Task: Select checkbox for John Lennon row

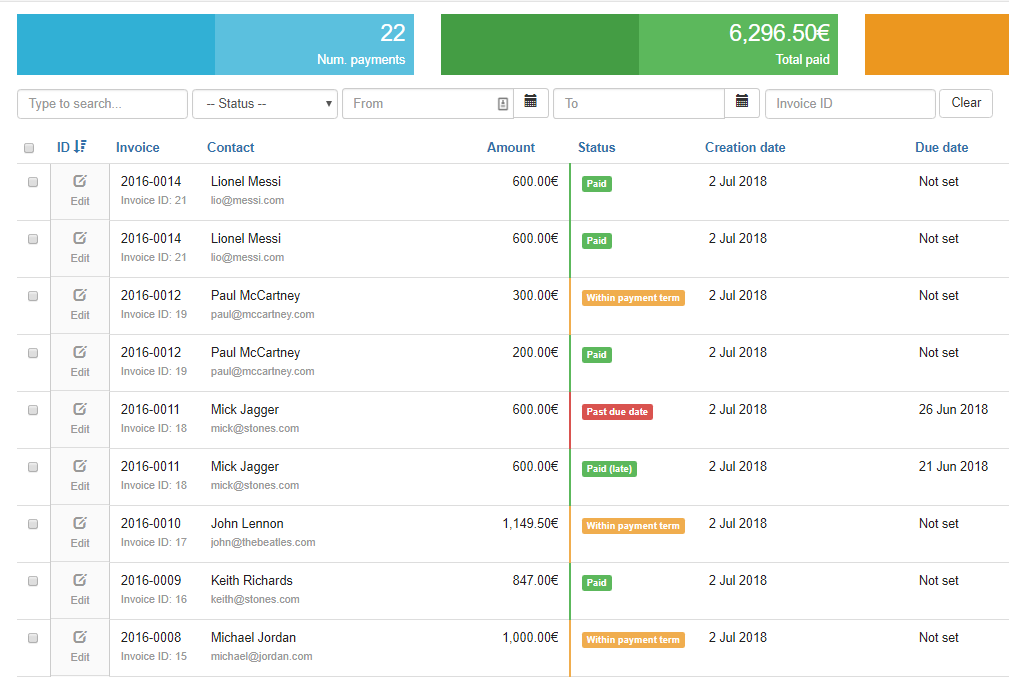Action: [x=33, y=524]
